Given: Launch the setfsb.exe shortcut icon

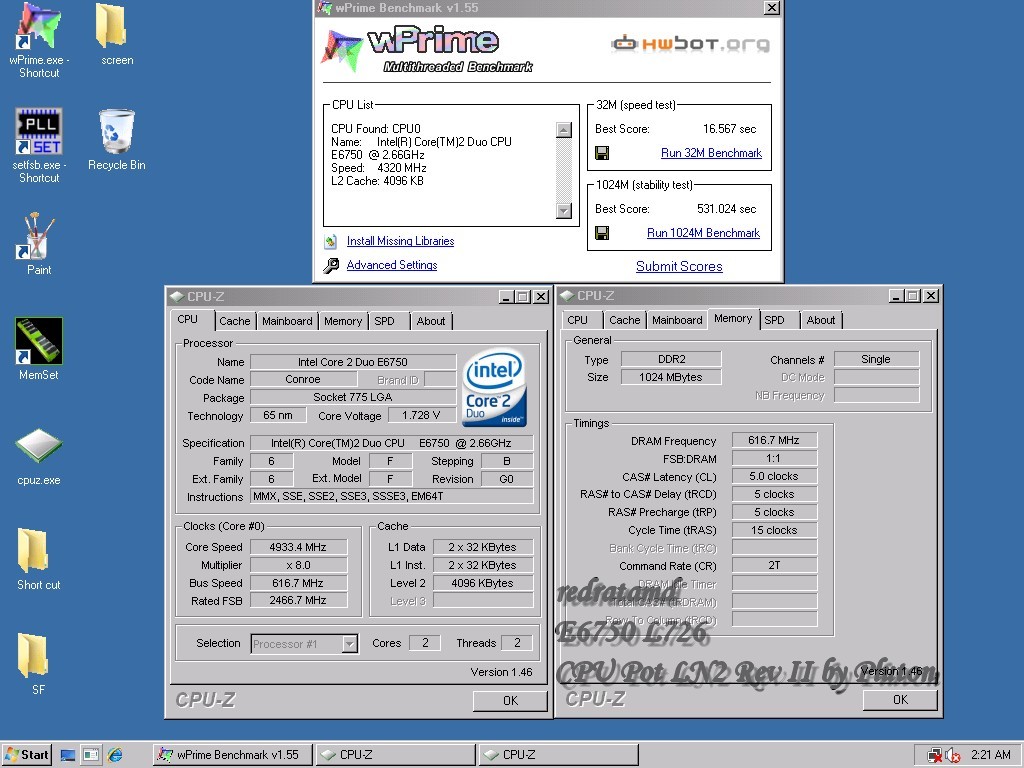Looking at the screenshot, I should click(x=39, y=131).
